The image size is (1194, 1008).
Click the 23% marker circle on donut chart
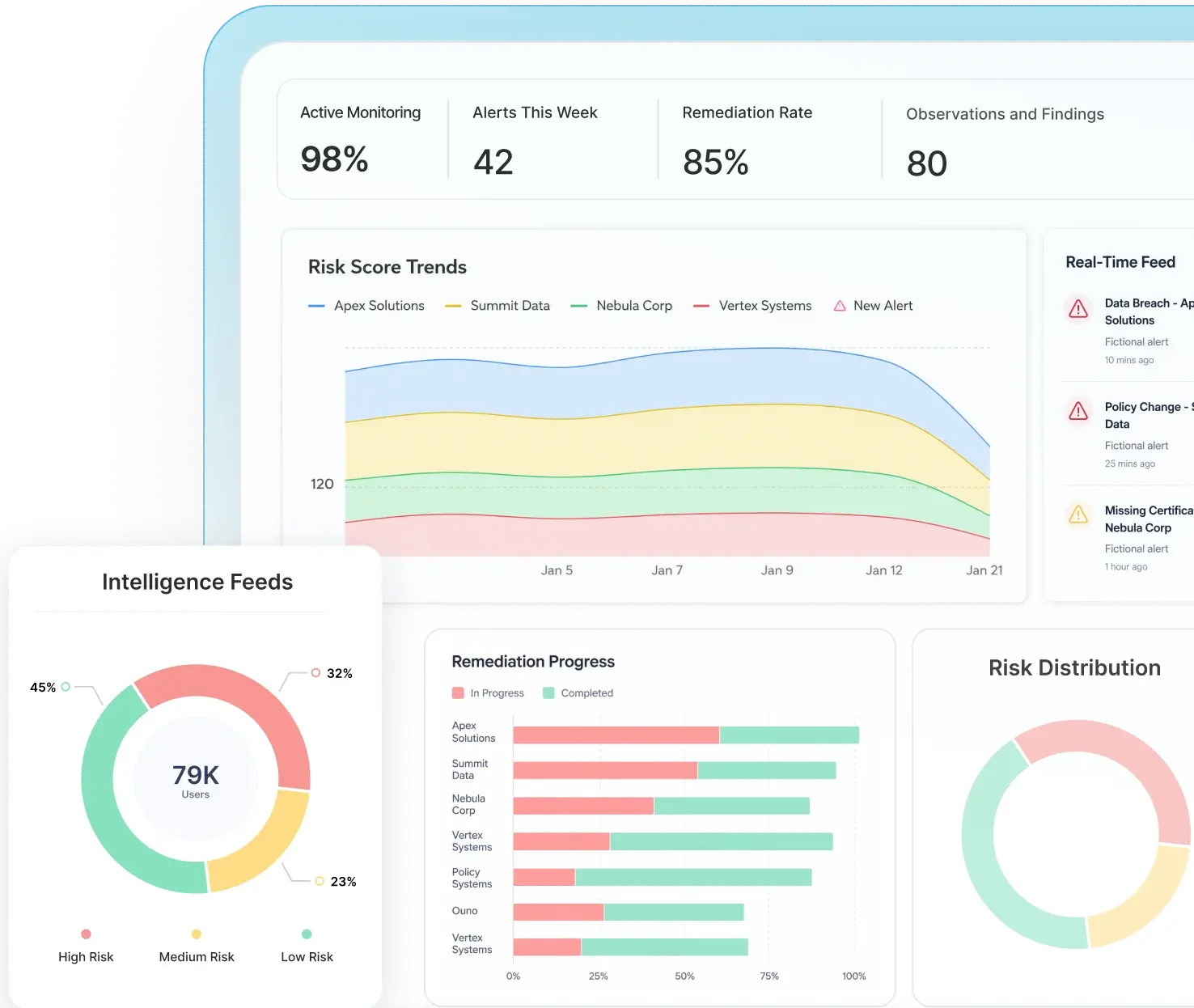coord(320,881)
